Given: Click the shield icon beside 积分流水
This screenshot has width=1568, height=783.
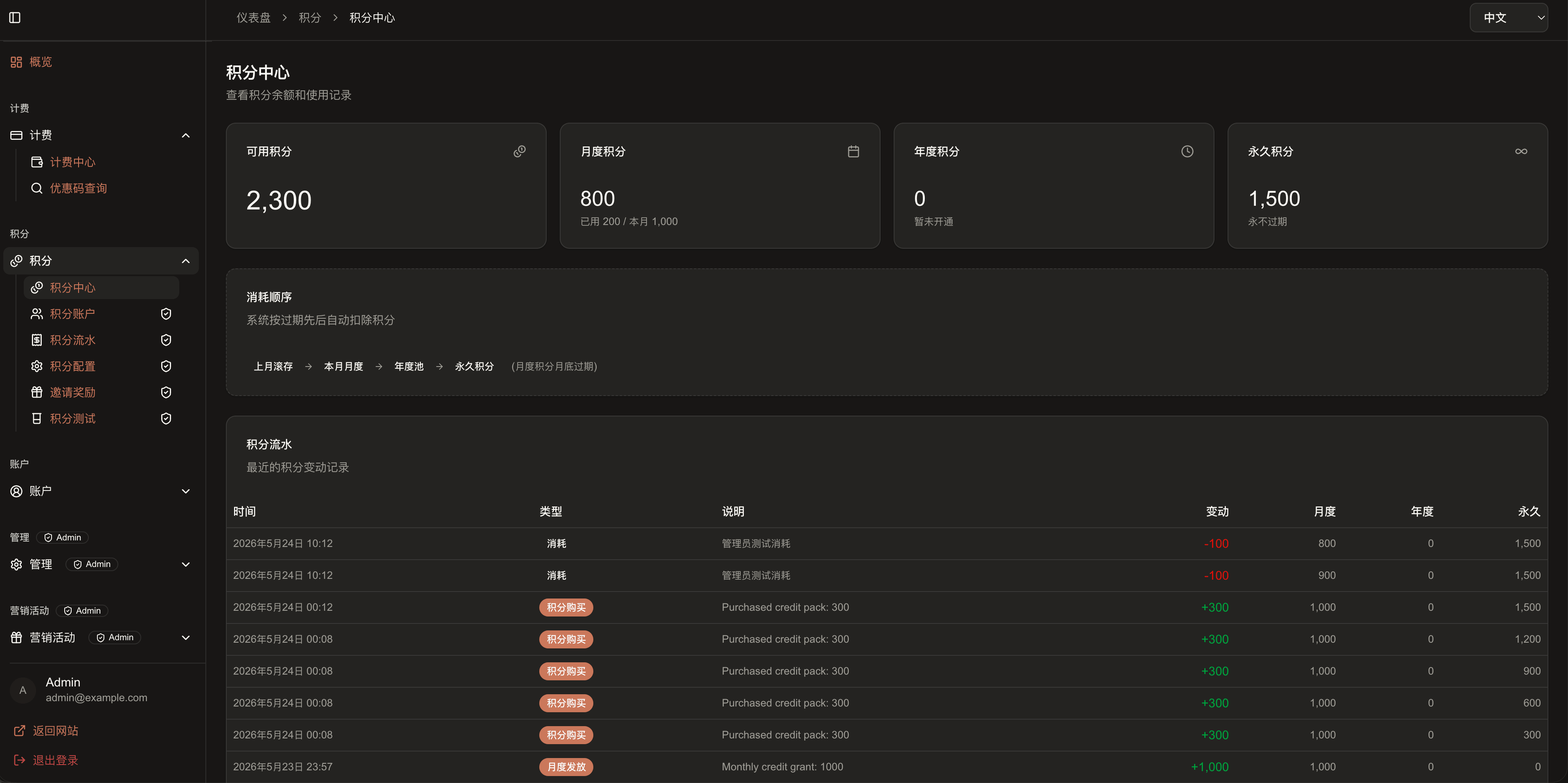Looking at the screenshot, I should coord(166,340).
